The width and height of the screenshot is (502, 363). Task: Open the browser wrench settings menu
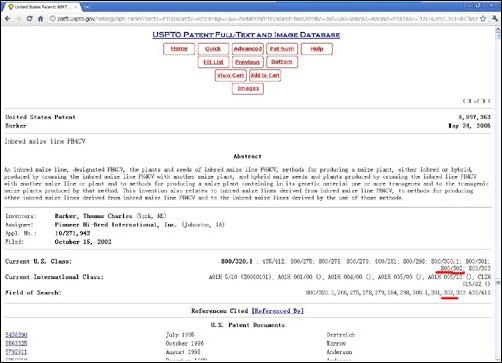pyautogui.click(x=495, y=19)
